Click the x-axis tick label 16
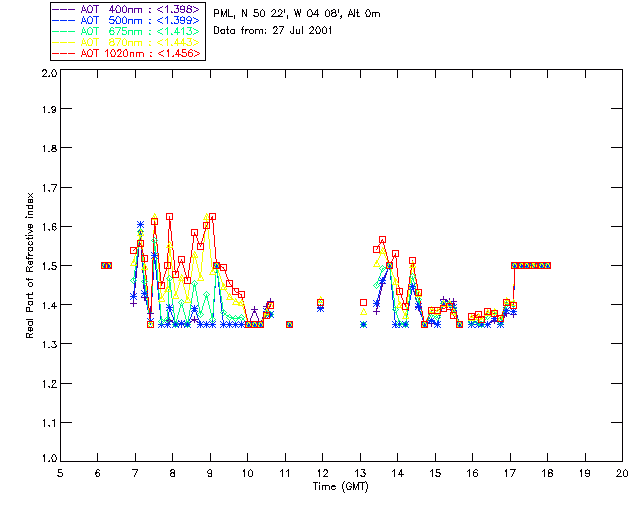 (473, 473)
